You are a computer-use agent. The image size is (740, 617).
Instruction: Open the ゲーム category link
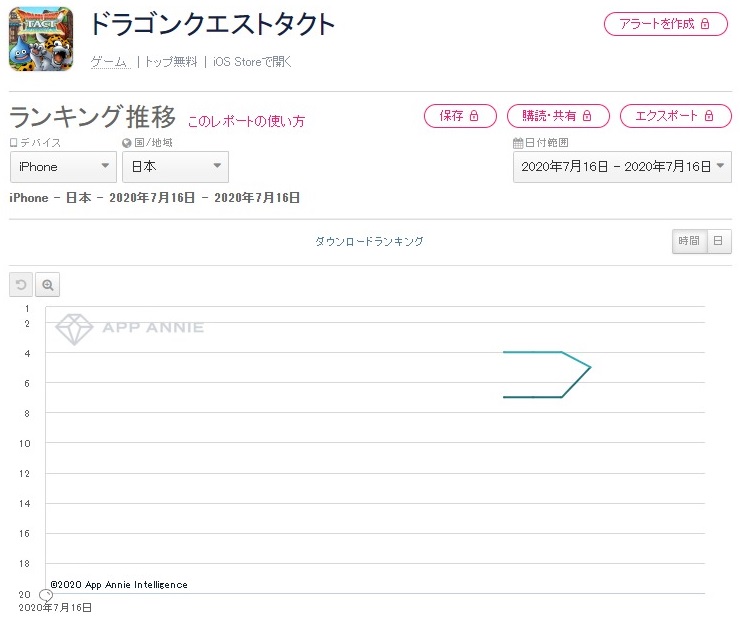[110, 62]
